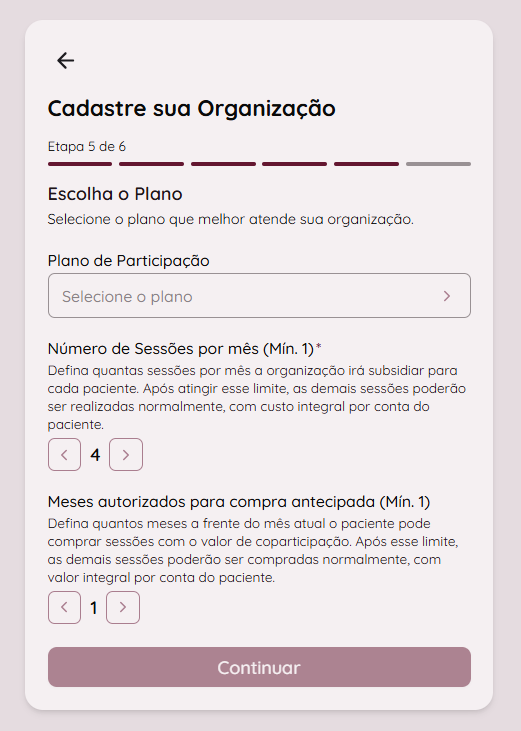Click the 'Etapa 5 de 6' step label
The image size is (521, 731).
(x=87, y=146)
